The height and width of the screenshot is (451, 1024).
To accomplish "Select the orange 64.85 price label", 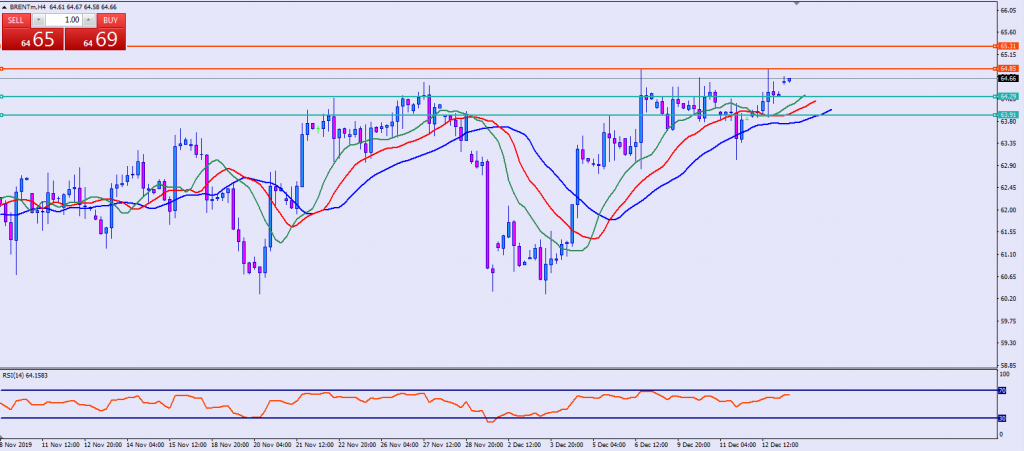I will pyautogui.click(x=1007, y=68).
